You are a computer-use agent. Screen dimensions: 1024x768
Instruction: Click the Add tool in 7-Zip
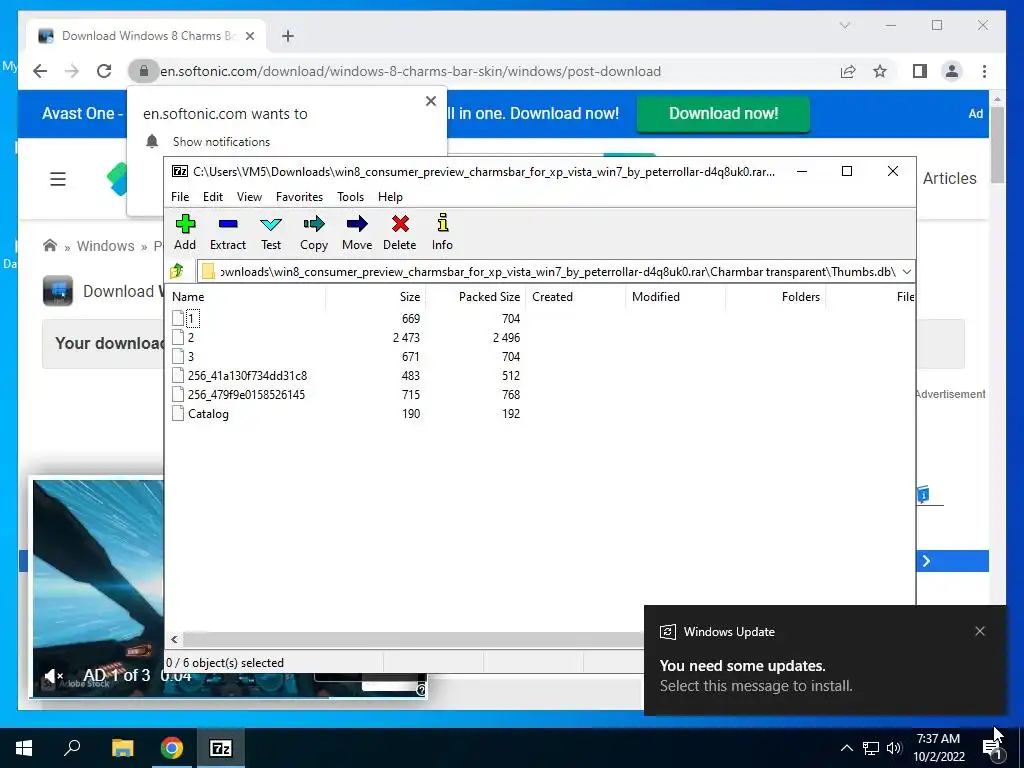185,232
